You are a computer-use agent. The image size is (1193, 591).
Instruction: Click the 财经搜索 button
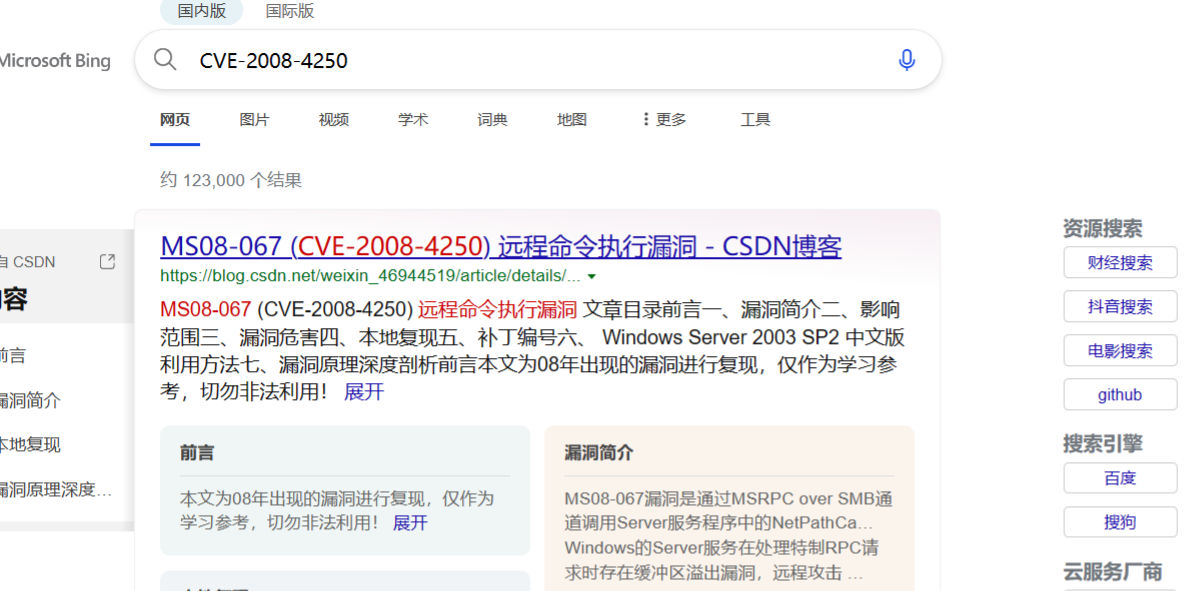click(x=1120, y=262)
